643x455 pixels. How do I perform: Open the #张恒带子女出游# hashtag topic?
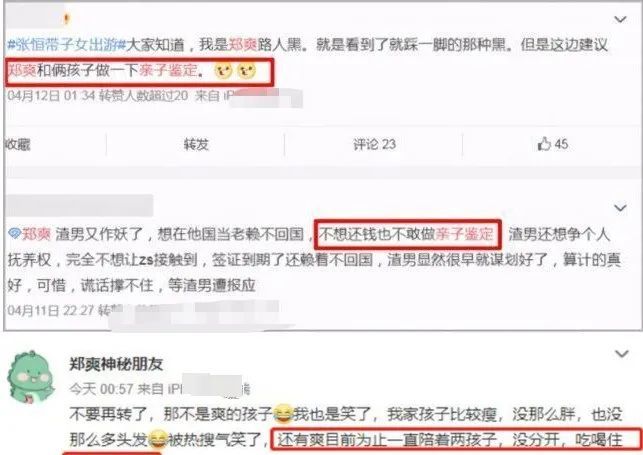point(66,44)
